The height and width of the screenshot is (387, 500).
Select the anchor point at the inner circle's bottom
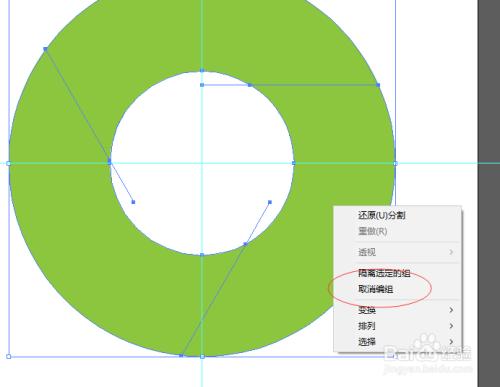pyautogui.click(x=202, y=255)
